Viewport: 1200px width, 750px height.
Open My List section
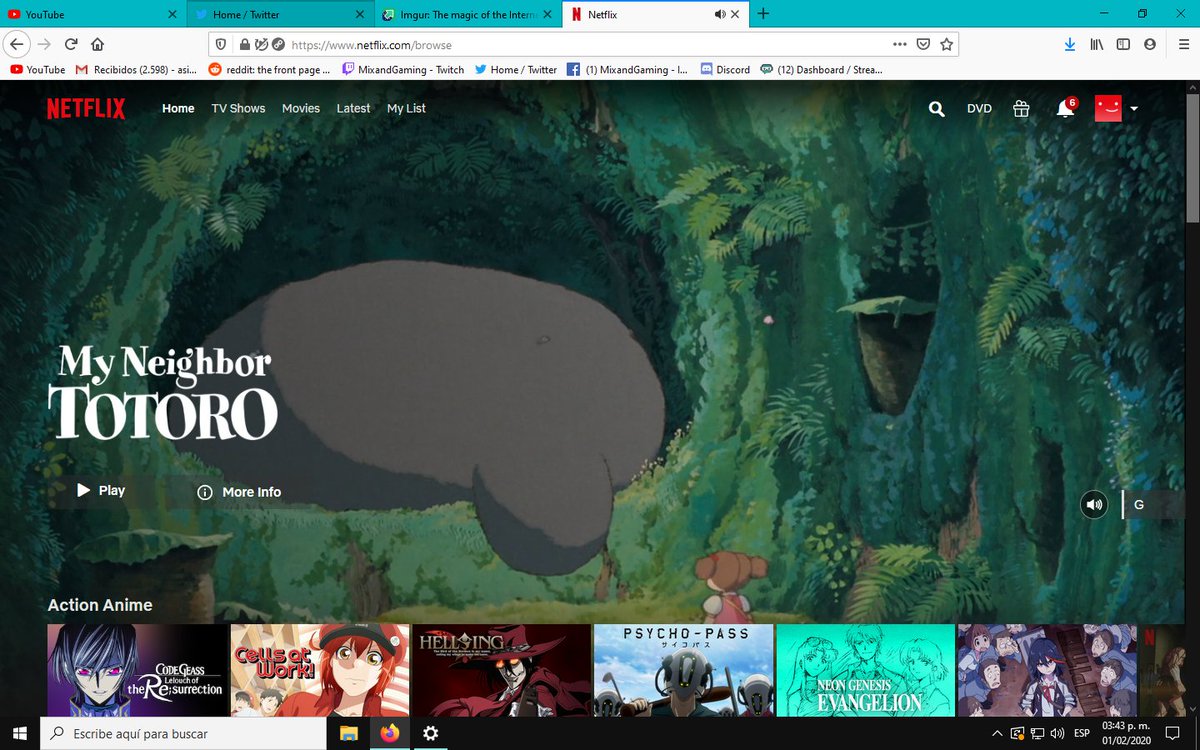click(406, 108)
